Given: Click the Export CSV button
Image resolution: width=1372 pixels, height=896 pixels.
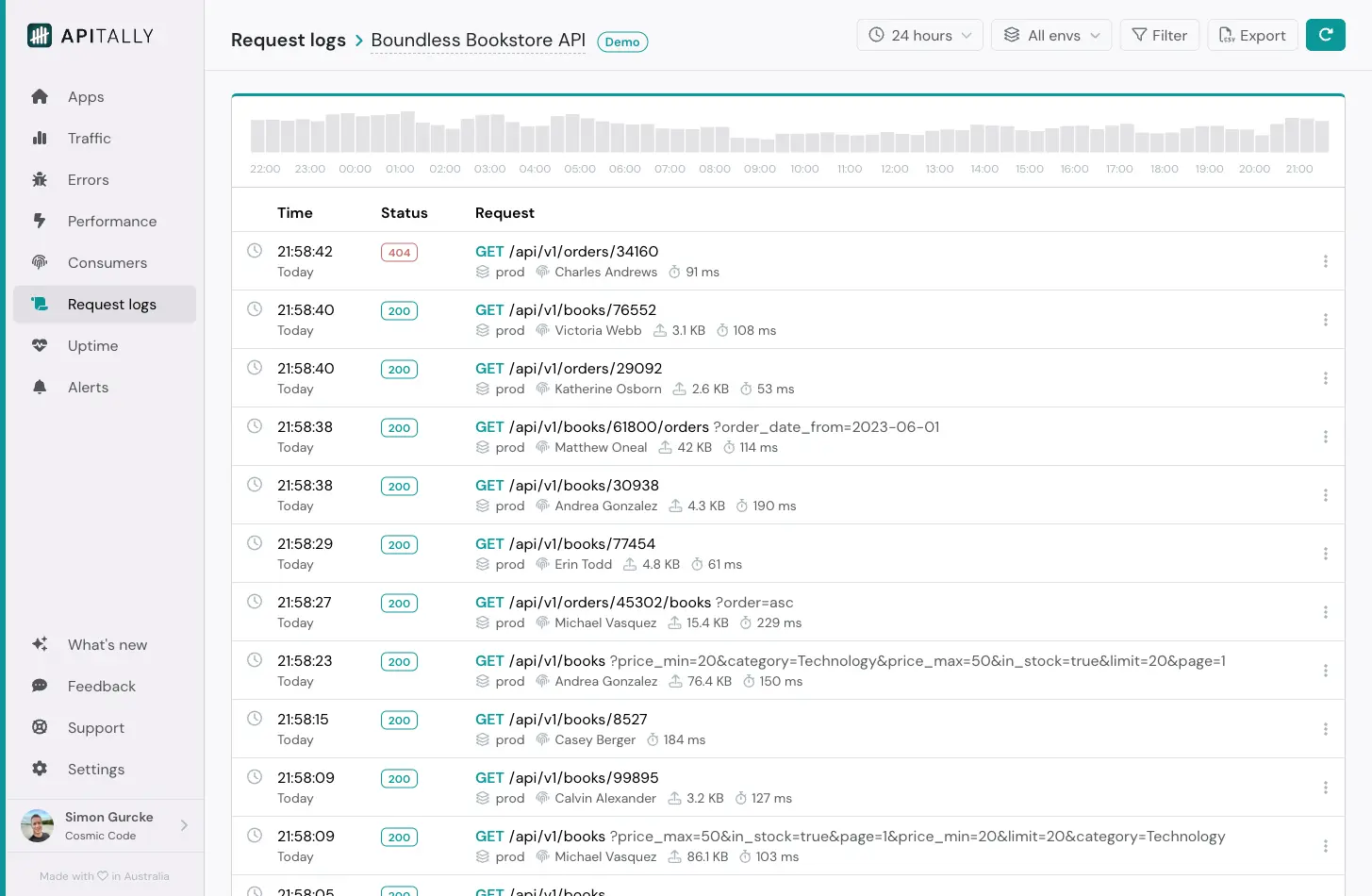Looking at the screenshot, I should tap(1252, 36).
